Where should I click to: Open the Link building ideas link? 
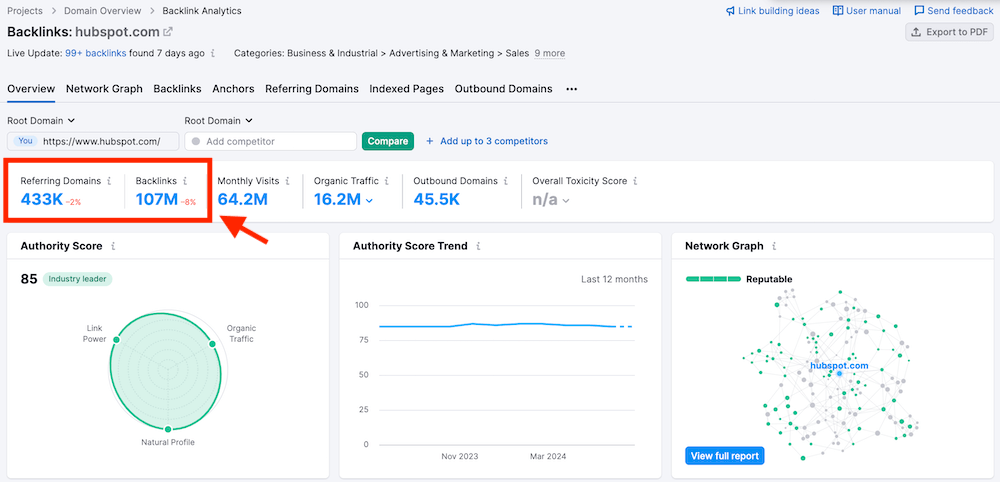[x=772, y=11]
